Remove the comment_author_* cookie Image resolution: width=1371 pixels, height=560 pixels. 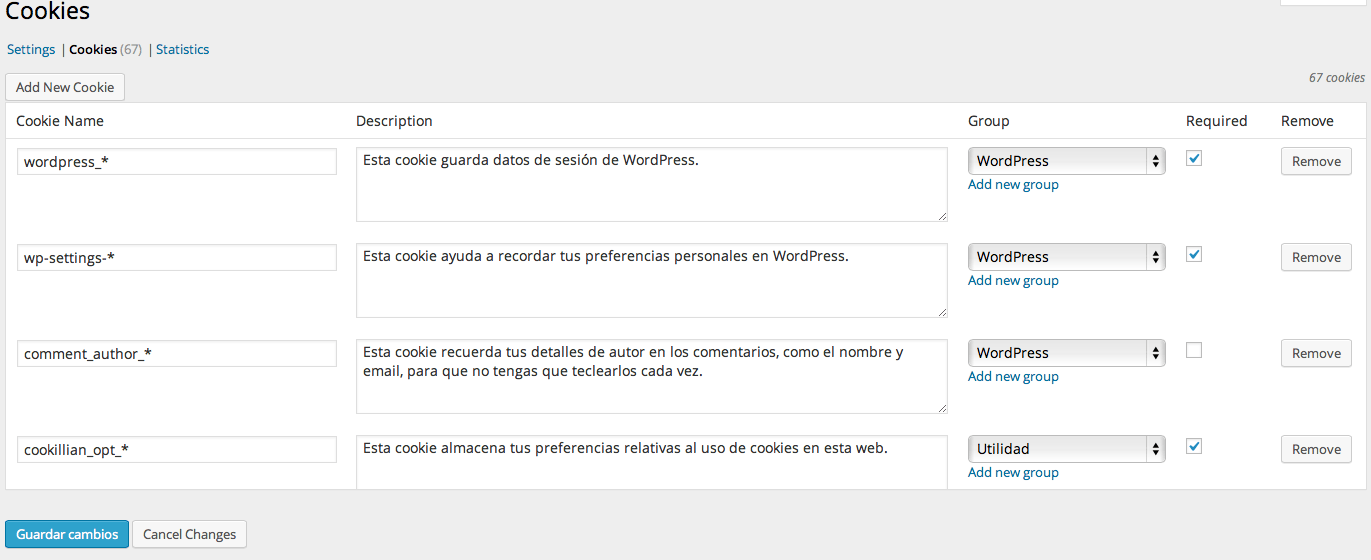point(1316,353)
